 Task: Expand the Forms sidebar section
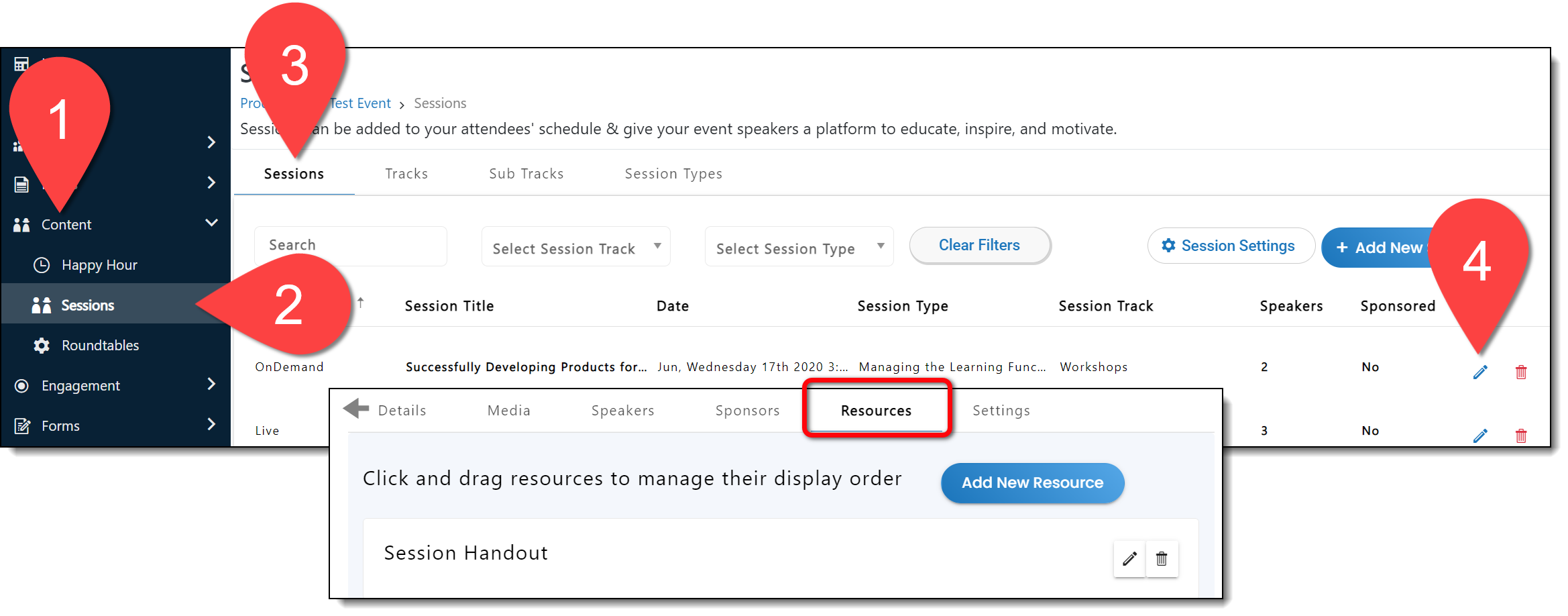coord(211,424)
